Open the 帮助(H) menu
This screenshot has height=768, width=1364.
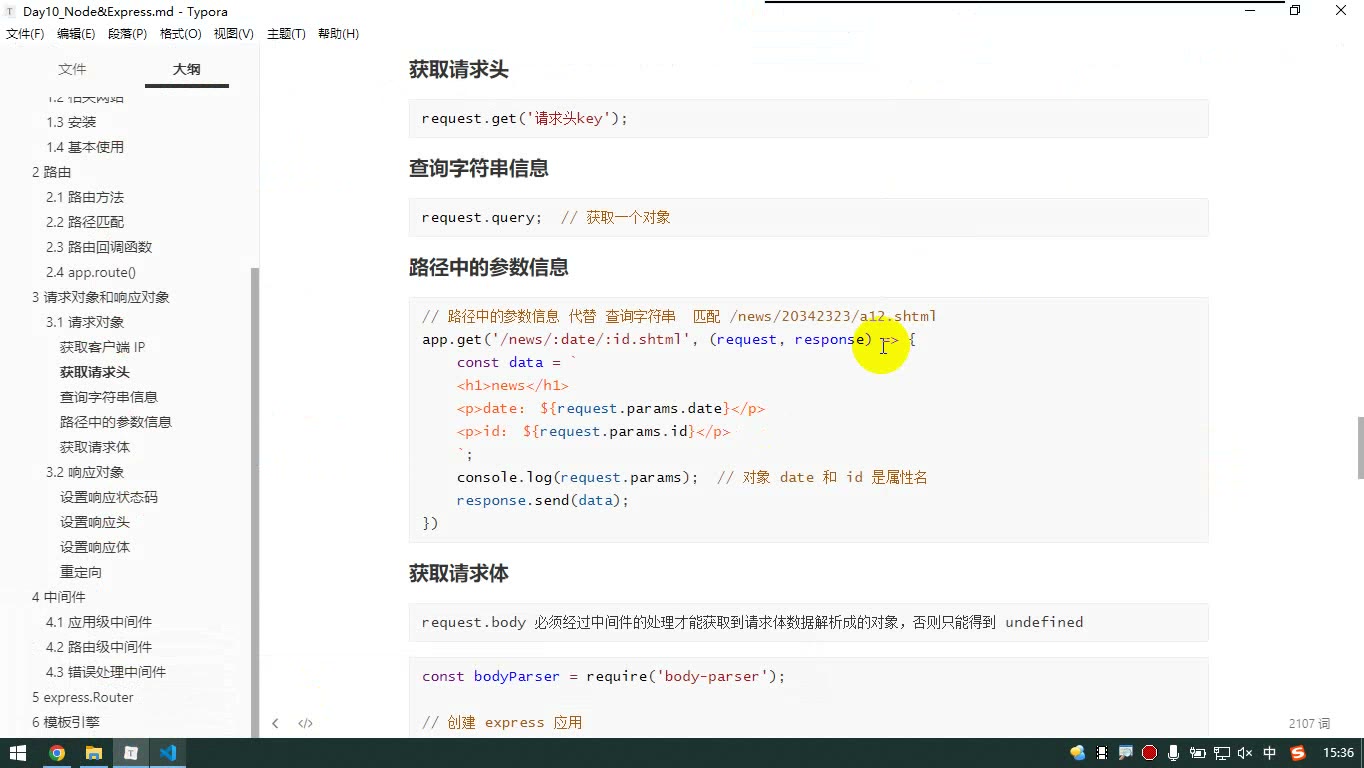338,34
